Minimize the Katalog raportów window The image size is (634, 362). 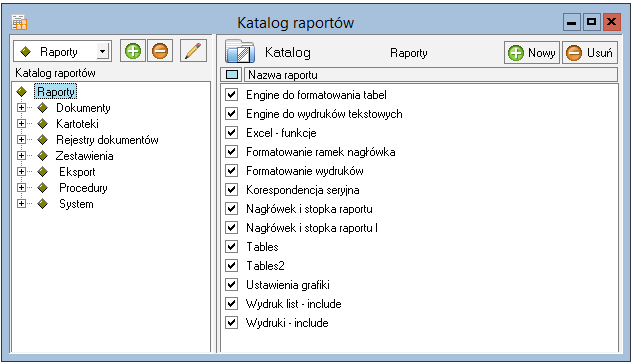[572, 22]
